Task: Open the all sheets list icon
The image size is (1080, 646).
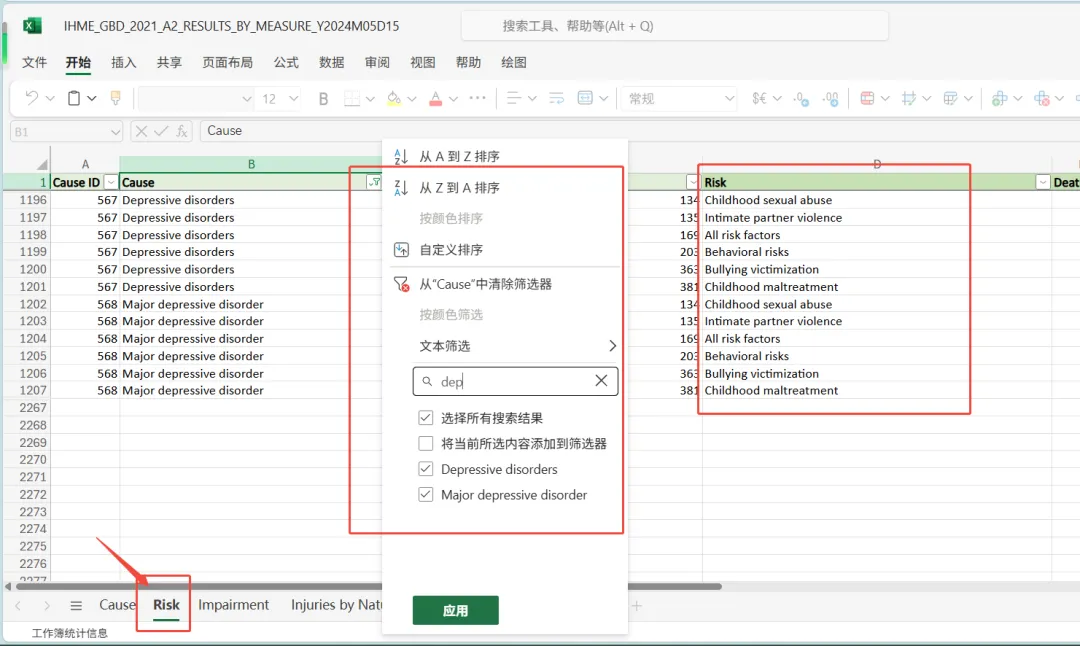Action: click(x=76, y=605)
